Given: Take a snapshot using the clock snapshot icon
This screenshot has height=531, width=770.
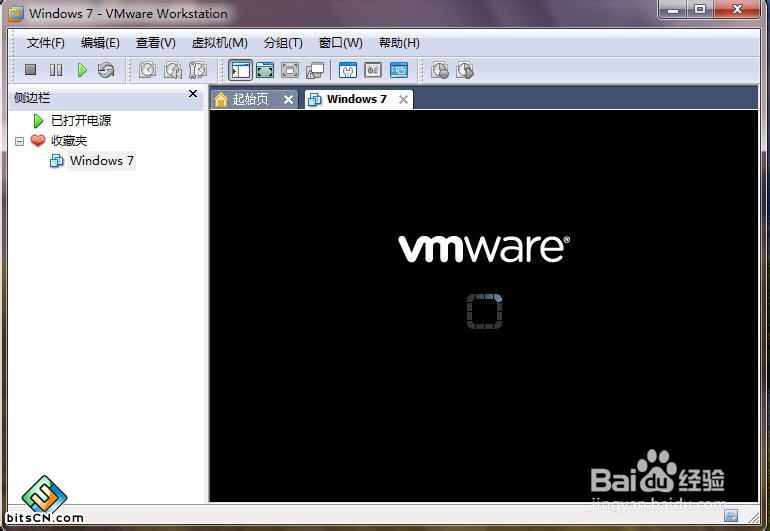Looking at the screenshot, I should 147,70.
